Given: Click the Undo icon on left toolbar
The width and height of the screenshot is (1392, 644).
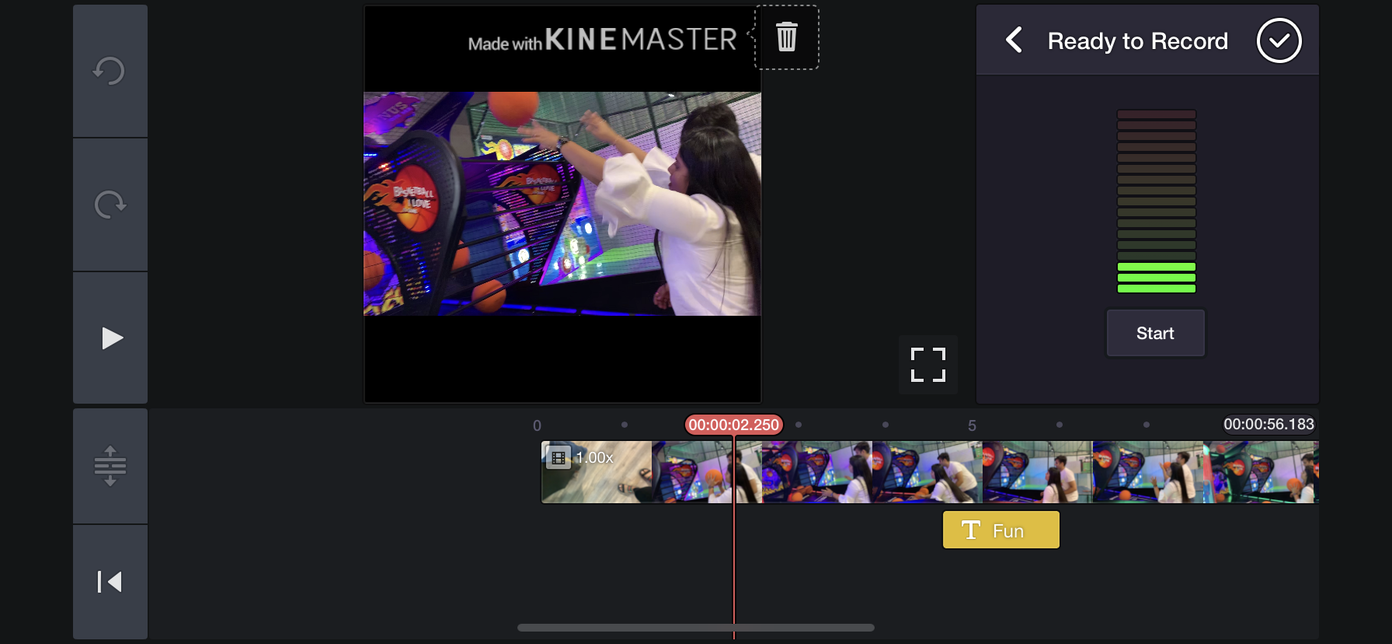Looking at the screenshot, I should pos(110,70).
